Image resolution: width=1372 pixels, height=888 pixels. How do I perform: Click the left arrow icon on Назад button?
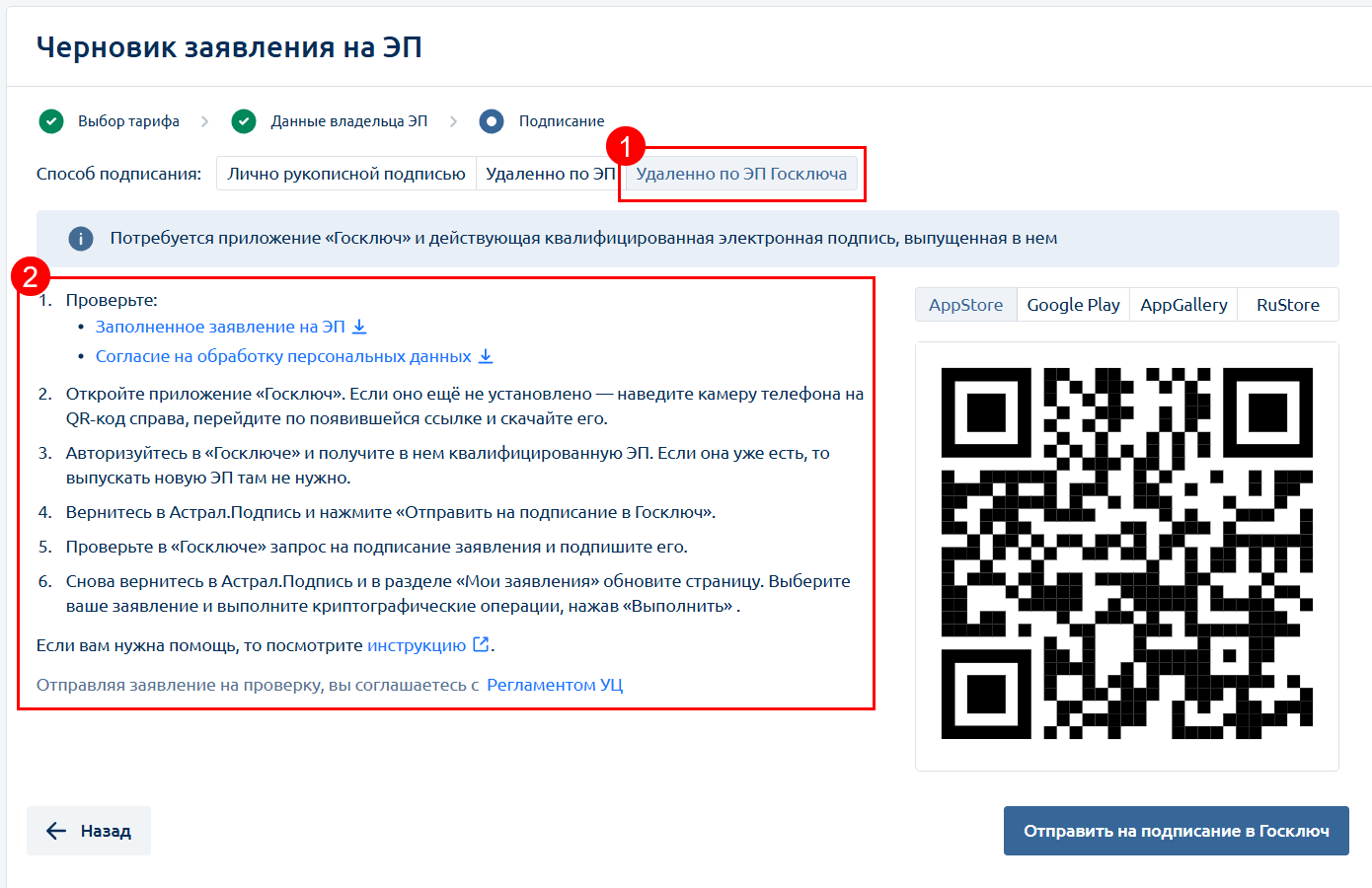[57, 831]
